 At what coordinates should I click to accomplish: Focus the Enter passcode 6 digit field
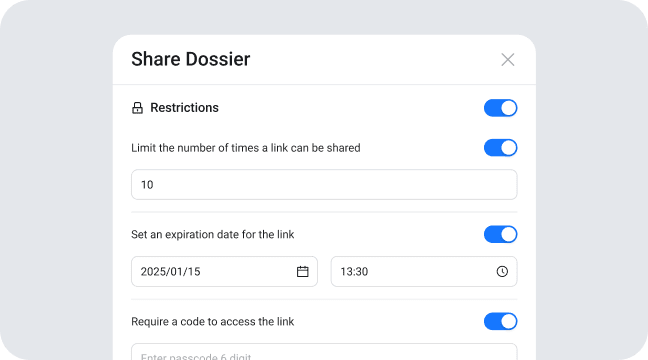[x=324, y=352]
